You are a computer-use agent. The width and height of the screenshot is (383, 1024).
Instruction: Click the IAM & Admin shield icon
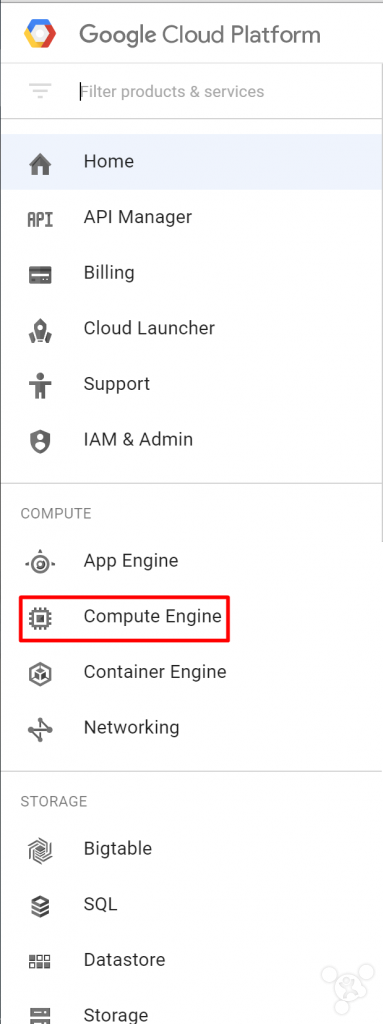click(x=40, y=441)
